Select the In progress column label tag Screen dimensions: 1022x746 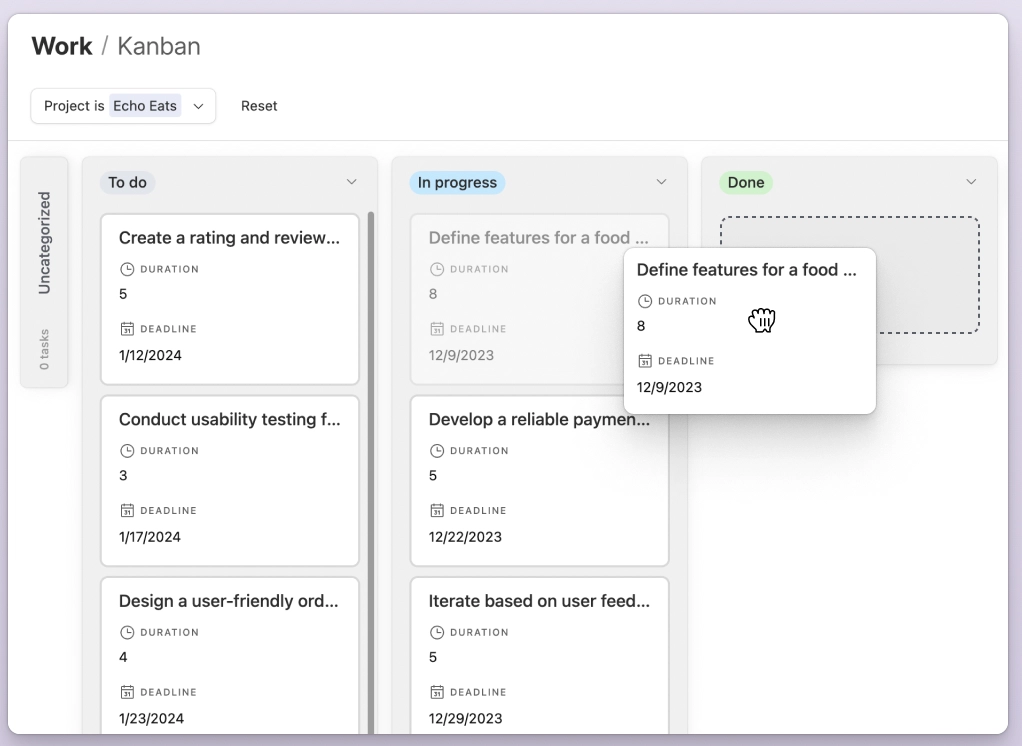coord(457,183)
